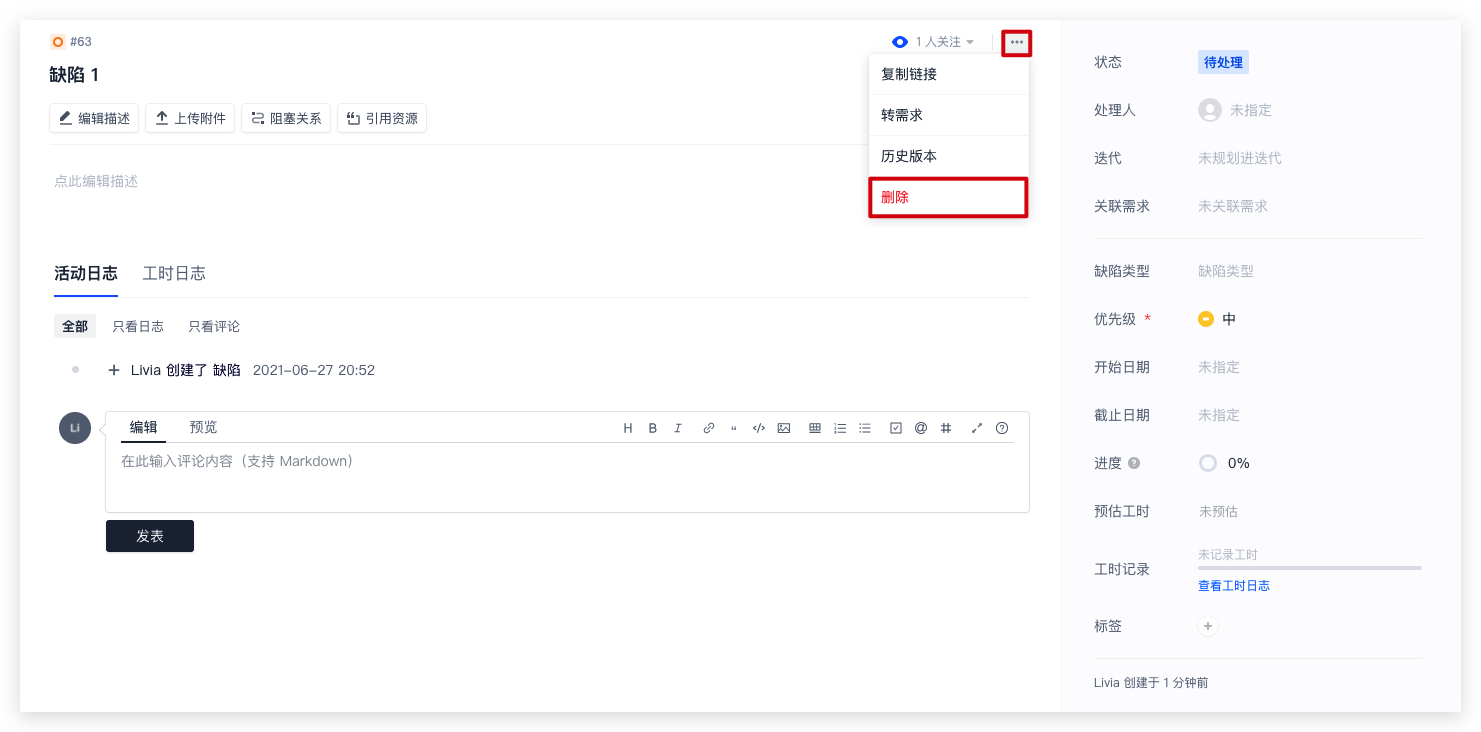The height and width of the screenshot is (732, 1481).
Task: Link a requirement via 未关联需求
Action: tap(1232, 206)
